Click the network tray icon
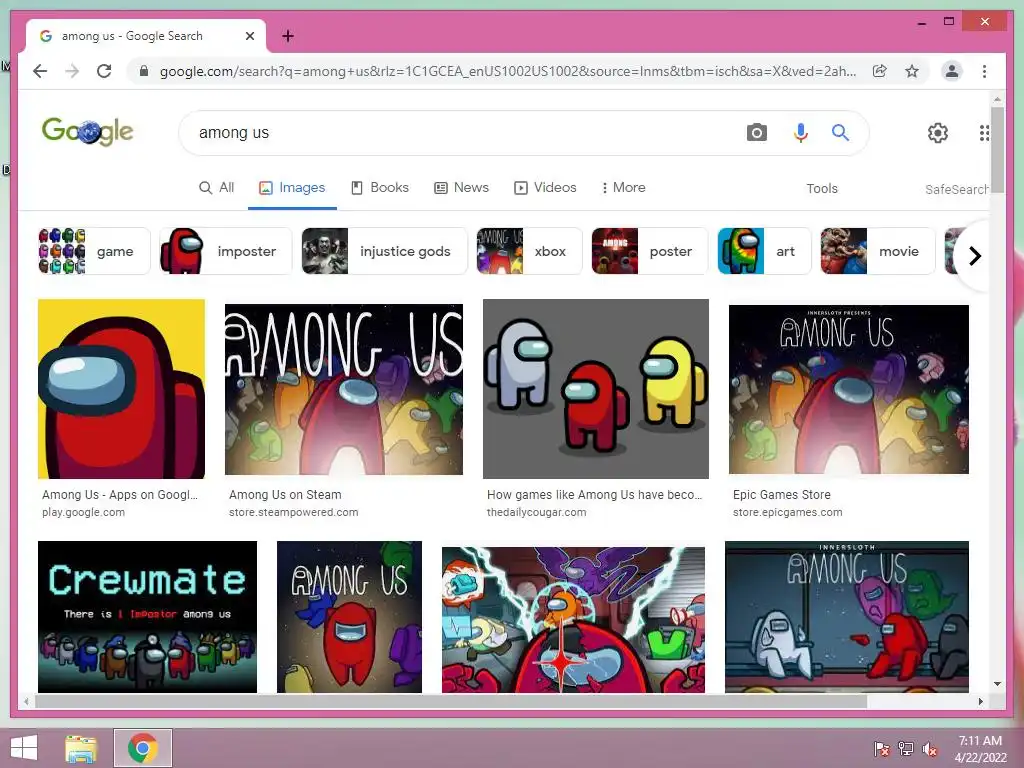 tap(906, 749)
